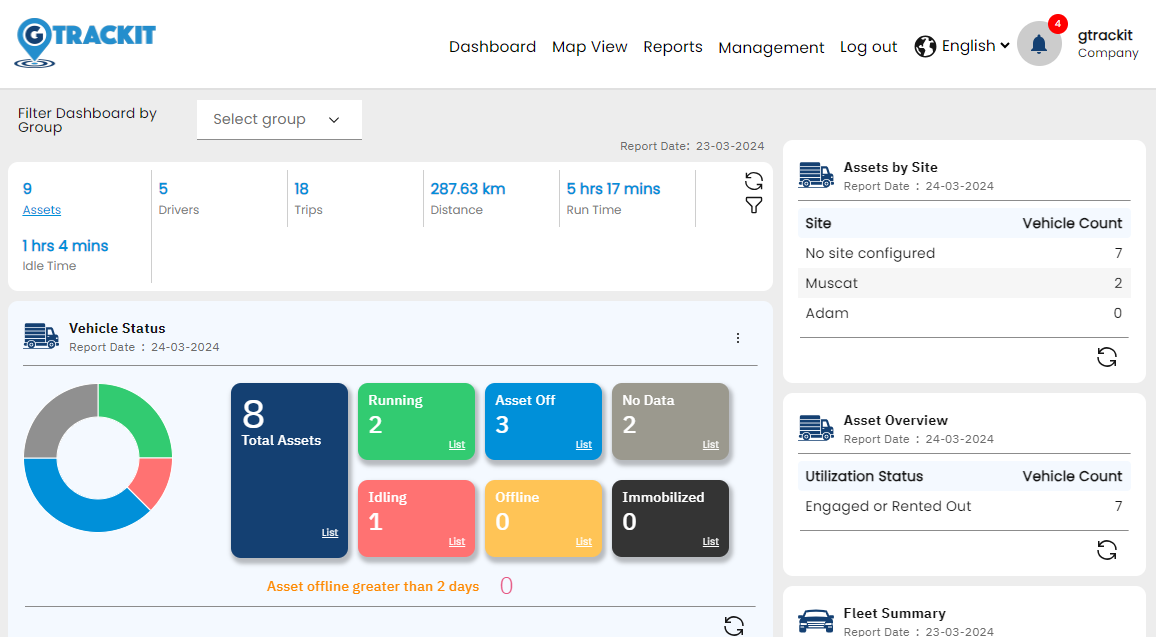Image resolution: width=1156 pixels, height=637 pixels.
Task: Open Vehicle Status three-dot menu
Action: pyautogui.click(x=737, y=338)
